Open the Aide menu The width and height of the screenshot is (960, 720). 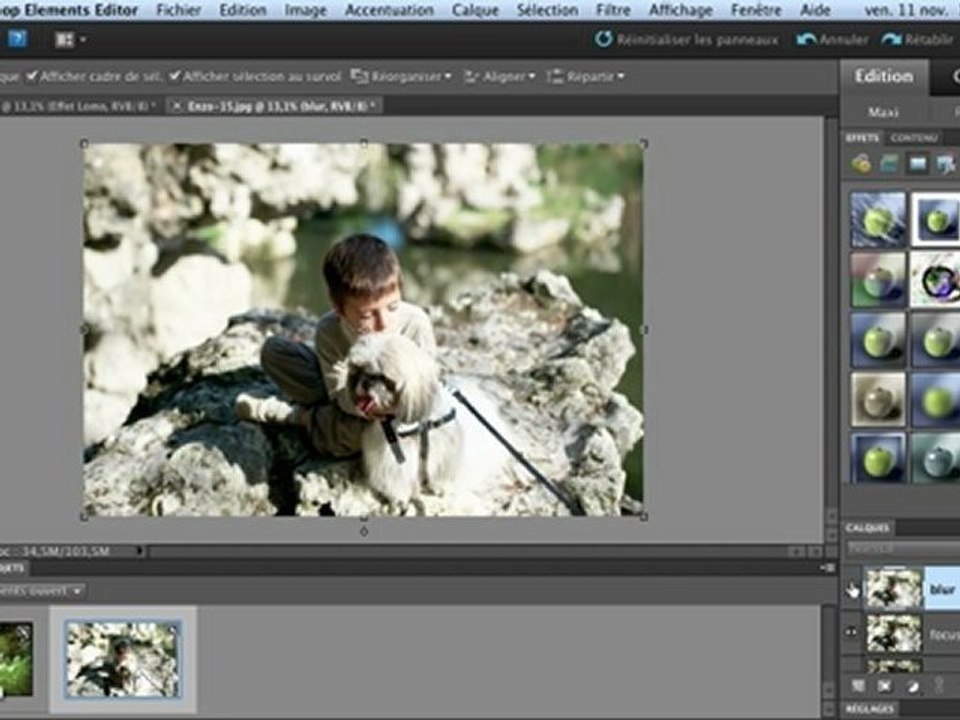pos(815,10)
